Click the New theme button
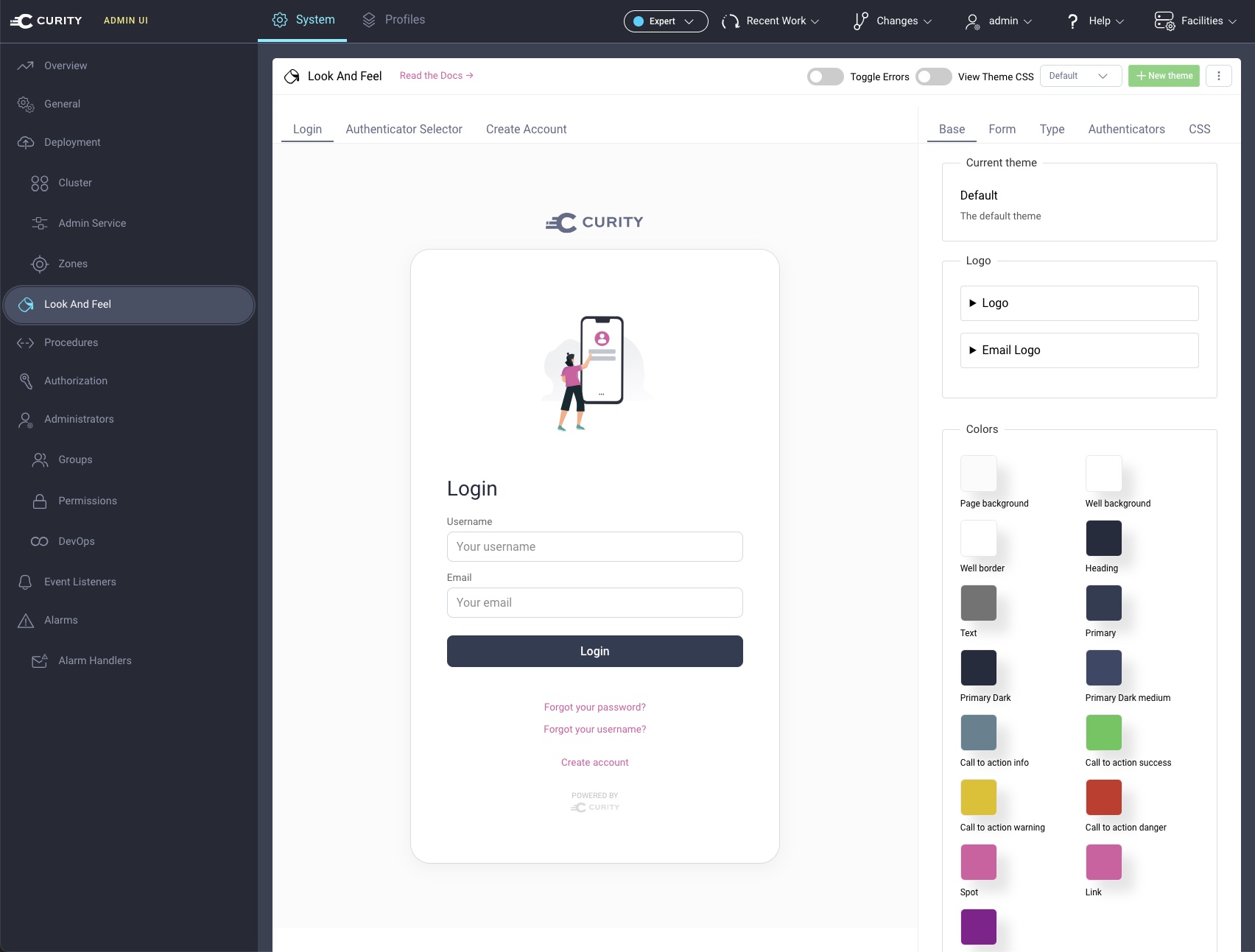The width and height of the screenshot is (1255, 952). (x=1164, y=75)
